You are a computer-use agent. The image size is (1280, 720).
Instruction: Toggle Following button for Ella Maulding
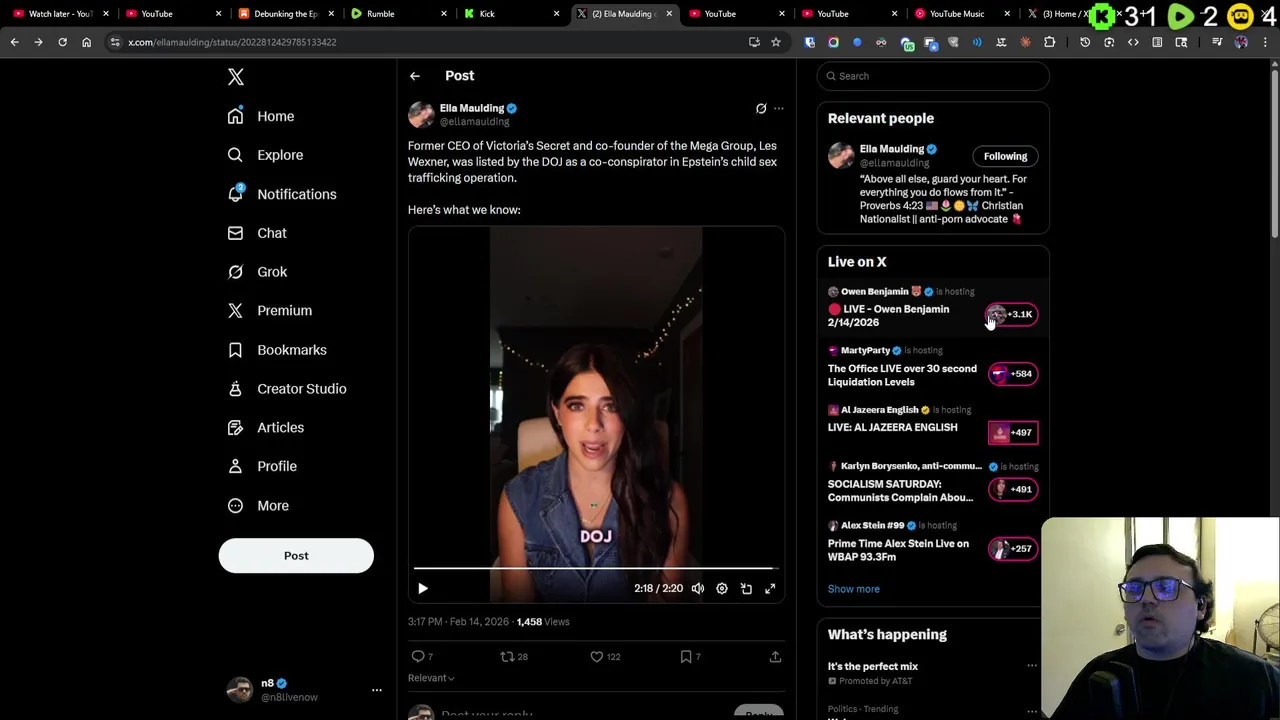pyautogui.click(x=1005, y=156)
